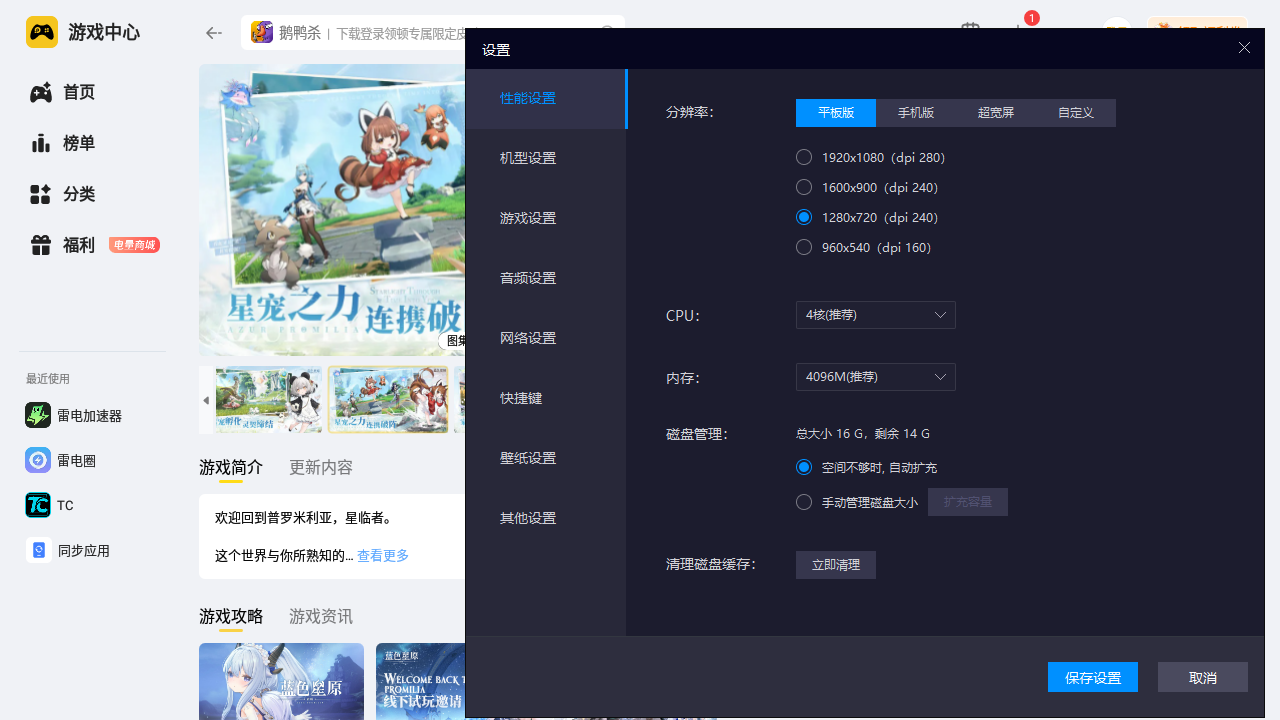Click the 福利 gift icon
Image resolution: width=1280 pixels, height=720 pixels.
(x=40, y=245)
